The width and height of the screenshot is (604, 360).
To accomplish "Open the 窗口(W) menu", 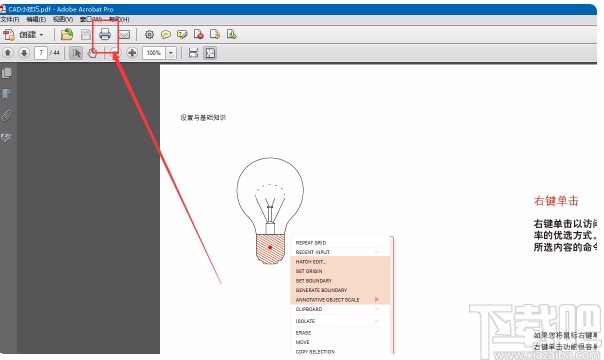I will pos(91,19).
